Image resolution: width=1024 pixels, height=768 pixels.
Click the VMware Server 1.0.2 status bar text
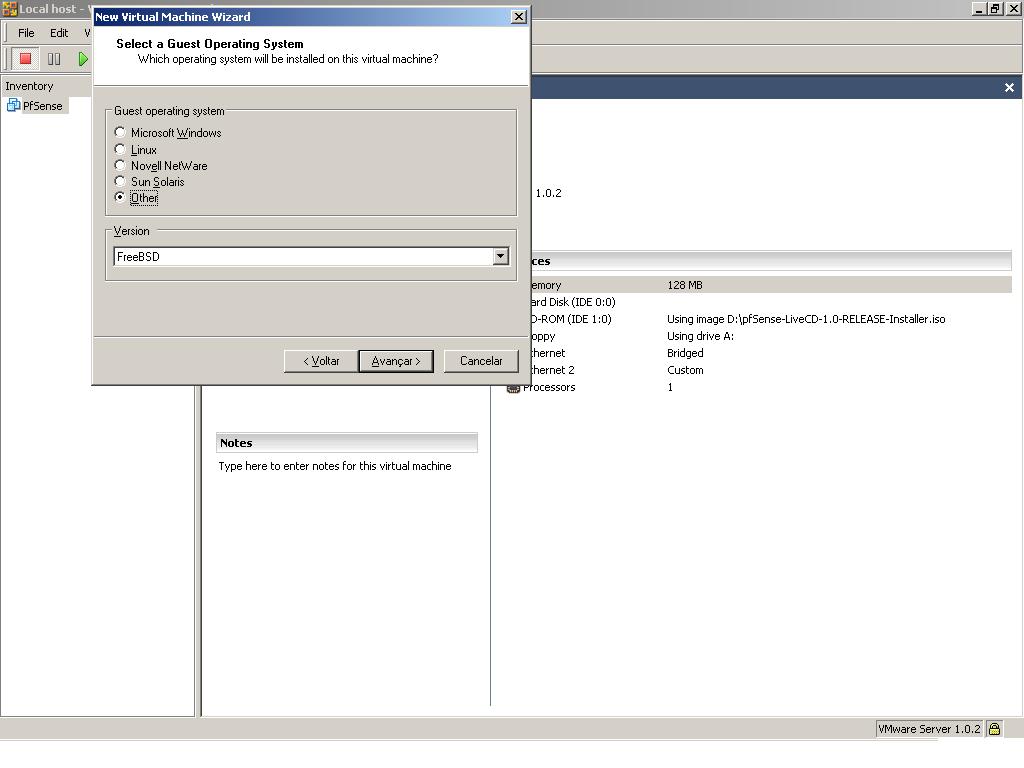pos(929,729)
